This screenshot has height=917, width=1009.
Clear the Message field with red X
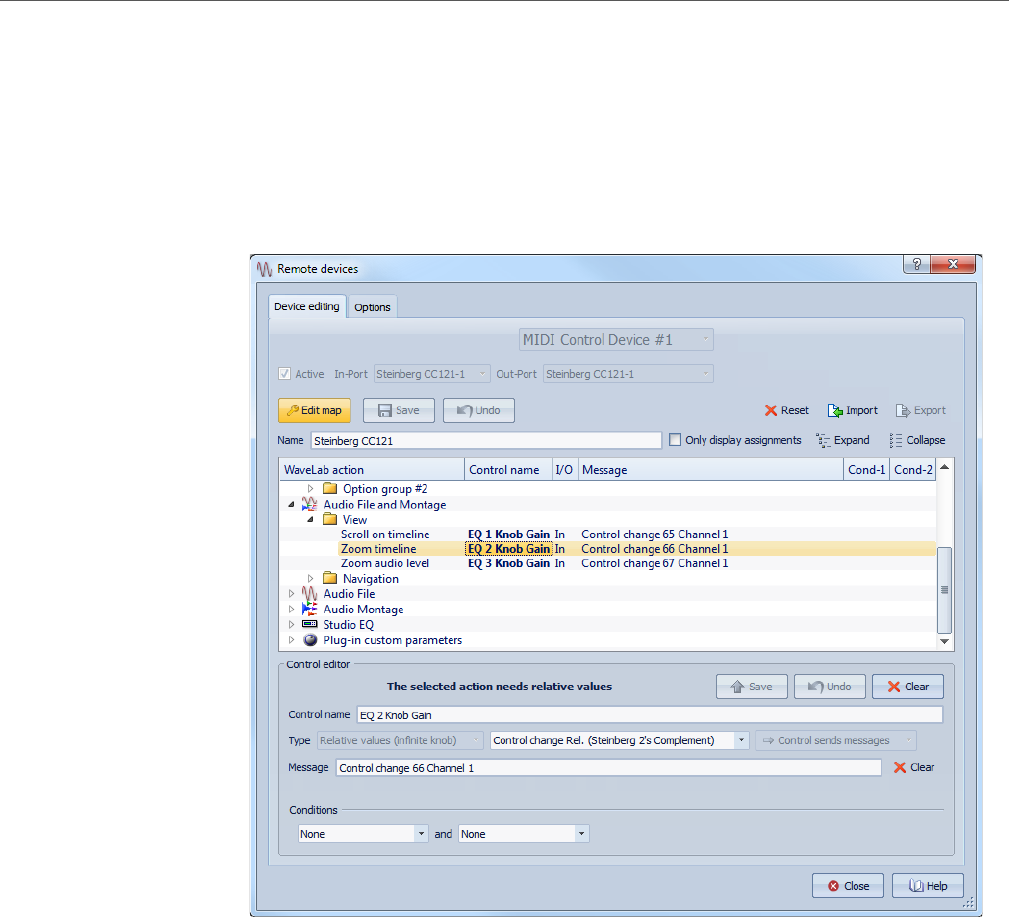914,767
